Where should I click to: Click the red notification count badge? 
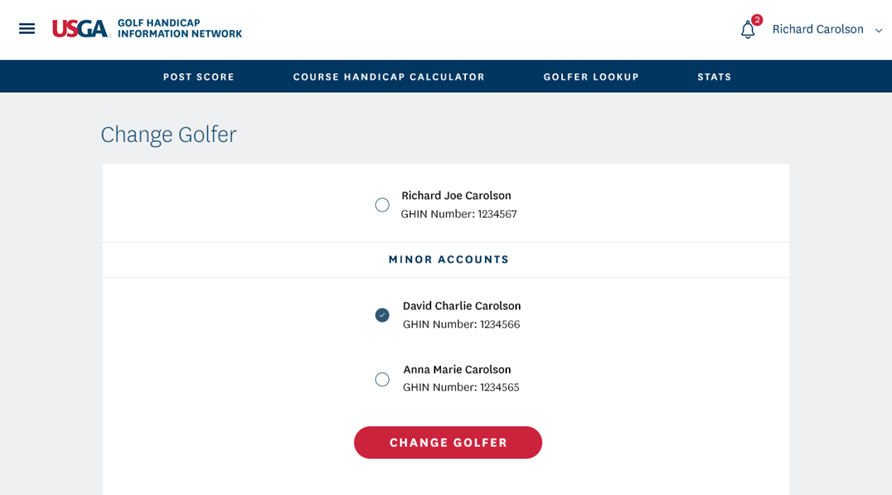757,20
